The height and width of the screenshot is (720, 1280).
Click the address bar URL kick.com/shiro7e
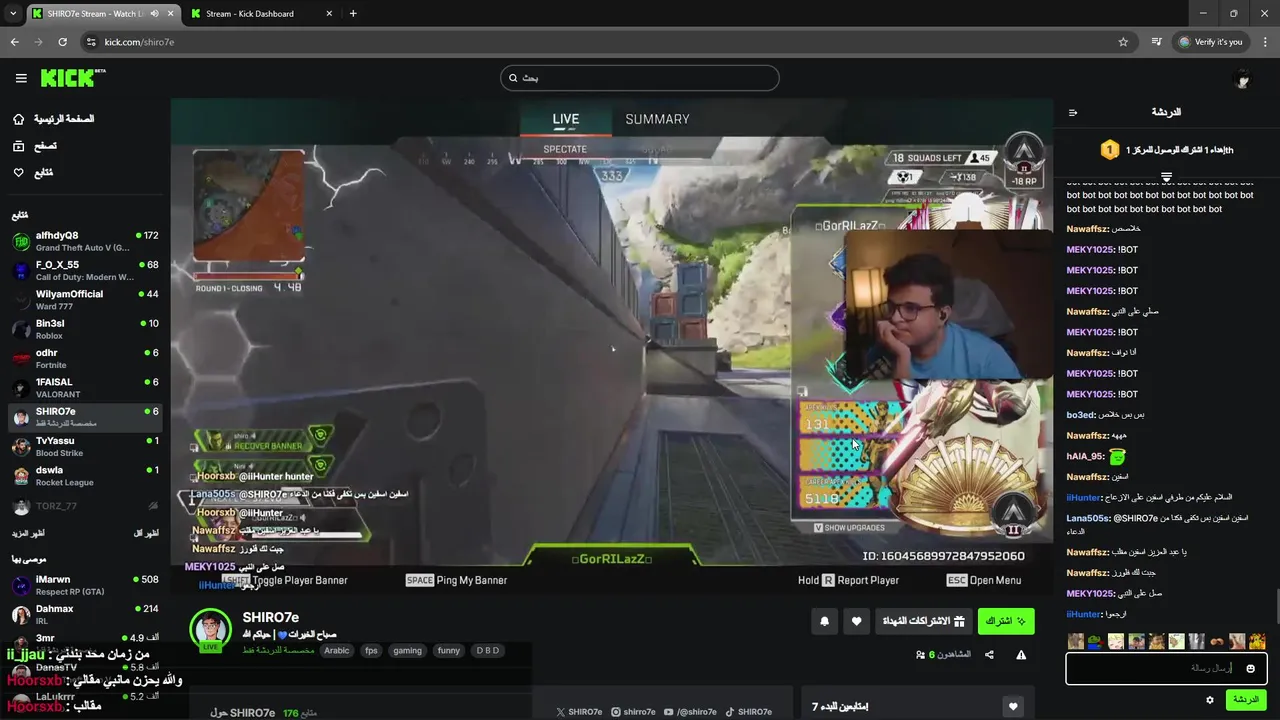(x=139, y=42)
